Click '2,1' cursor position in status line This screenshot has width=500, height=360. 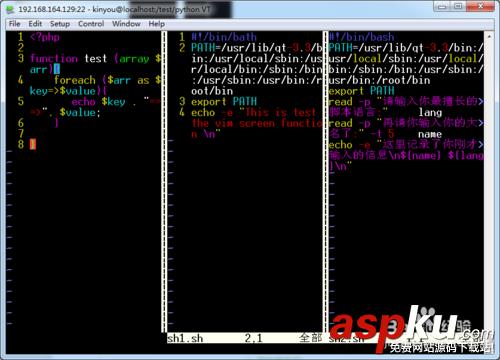[253, 338]
